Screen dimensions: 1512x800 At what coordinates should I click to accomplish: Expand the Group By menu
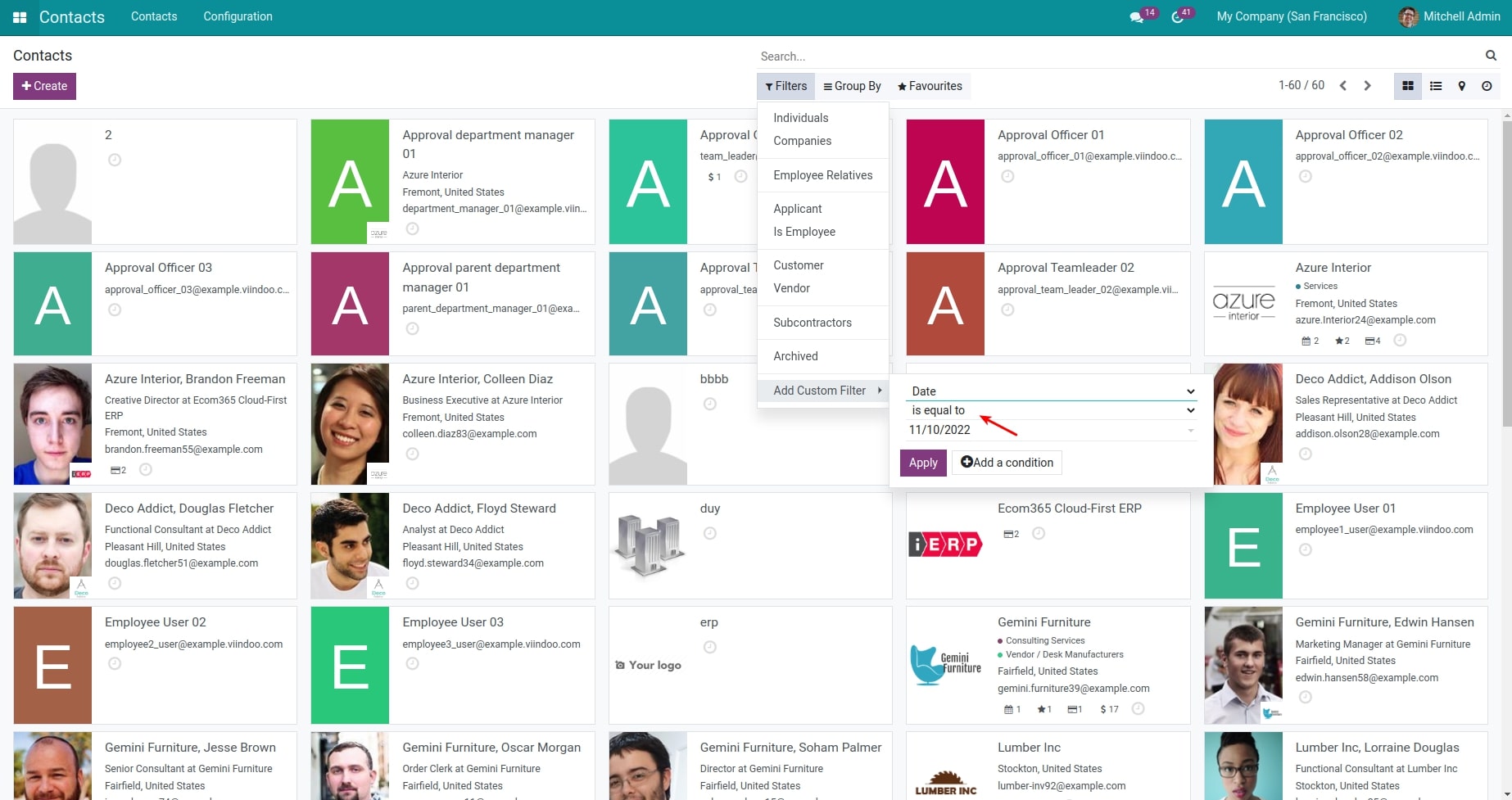[852, 86]
